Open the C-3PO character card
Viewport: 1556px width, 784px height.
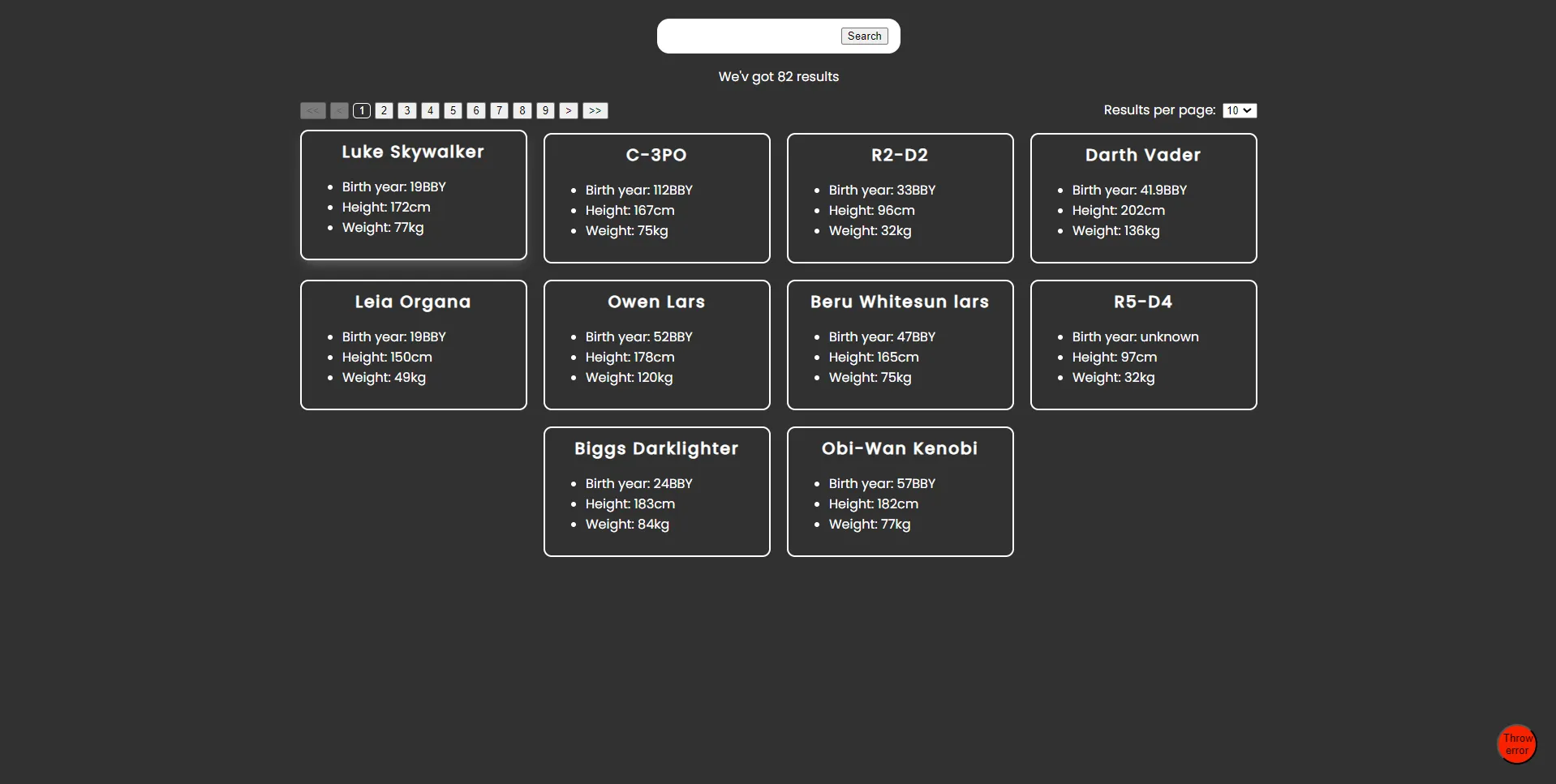pyautogui.click(x=657, y=198)
